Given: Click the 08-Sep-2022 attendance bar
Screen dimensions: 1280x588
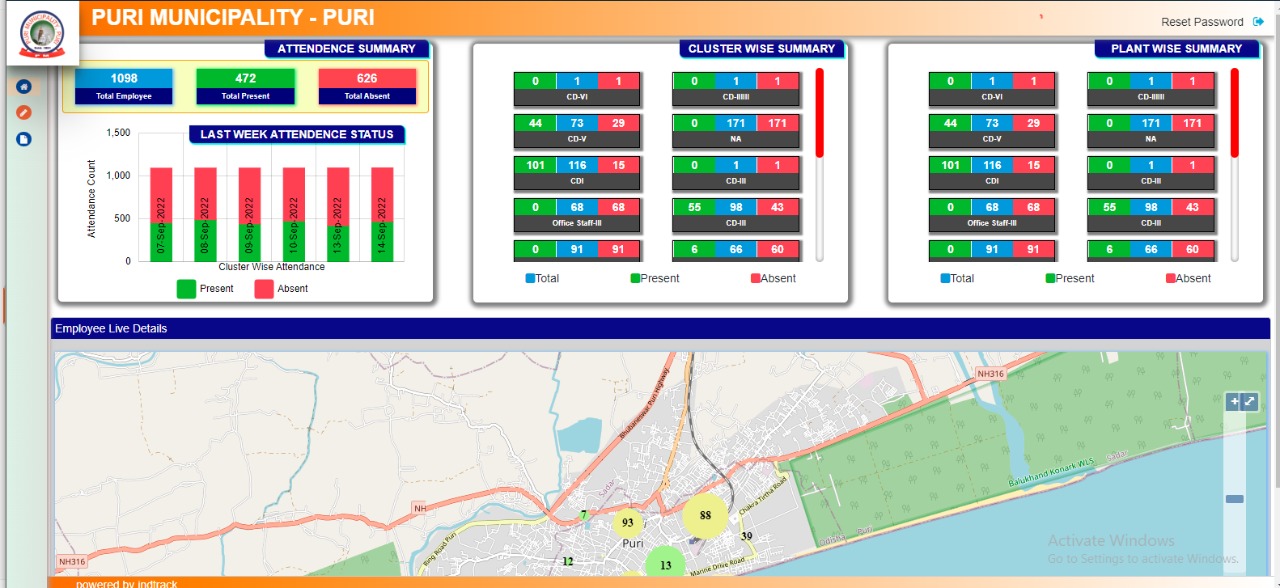Looking at the screenshot, I should pos(206,214).
